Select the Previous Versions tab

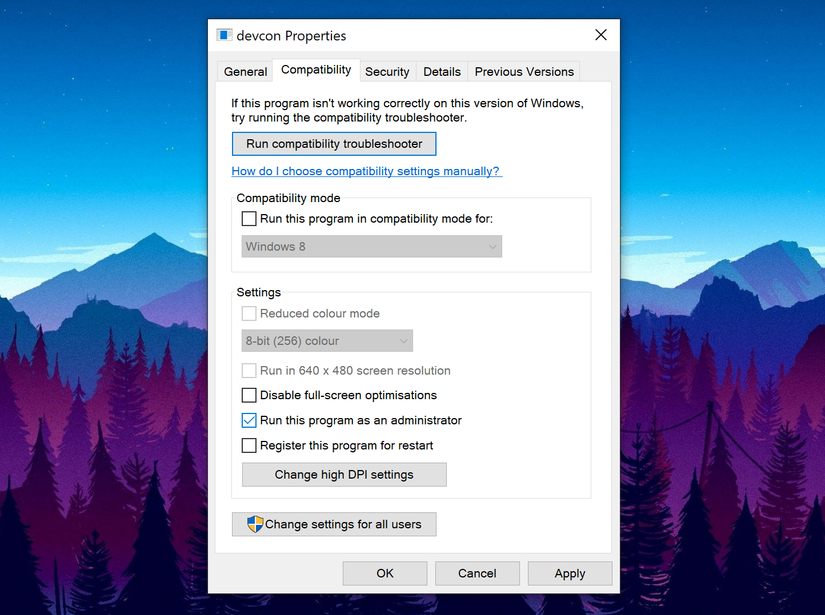tap(523, 71)
